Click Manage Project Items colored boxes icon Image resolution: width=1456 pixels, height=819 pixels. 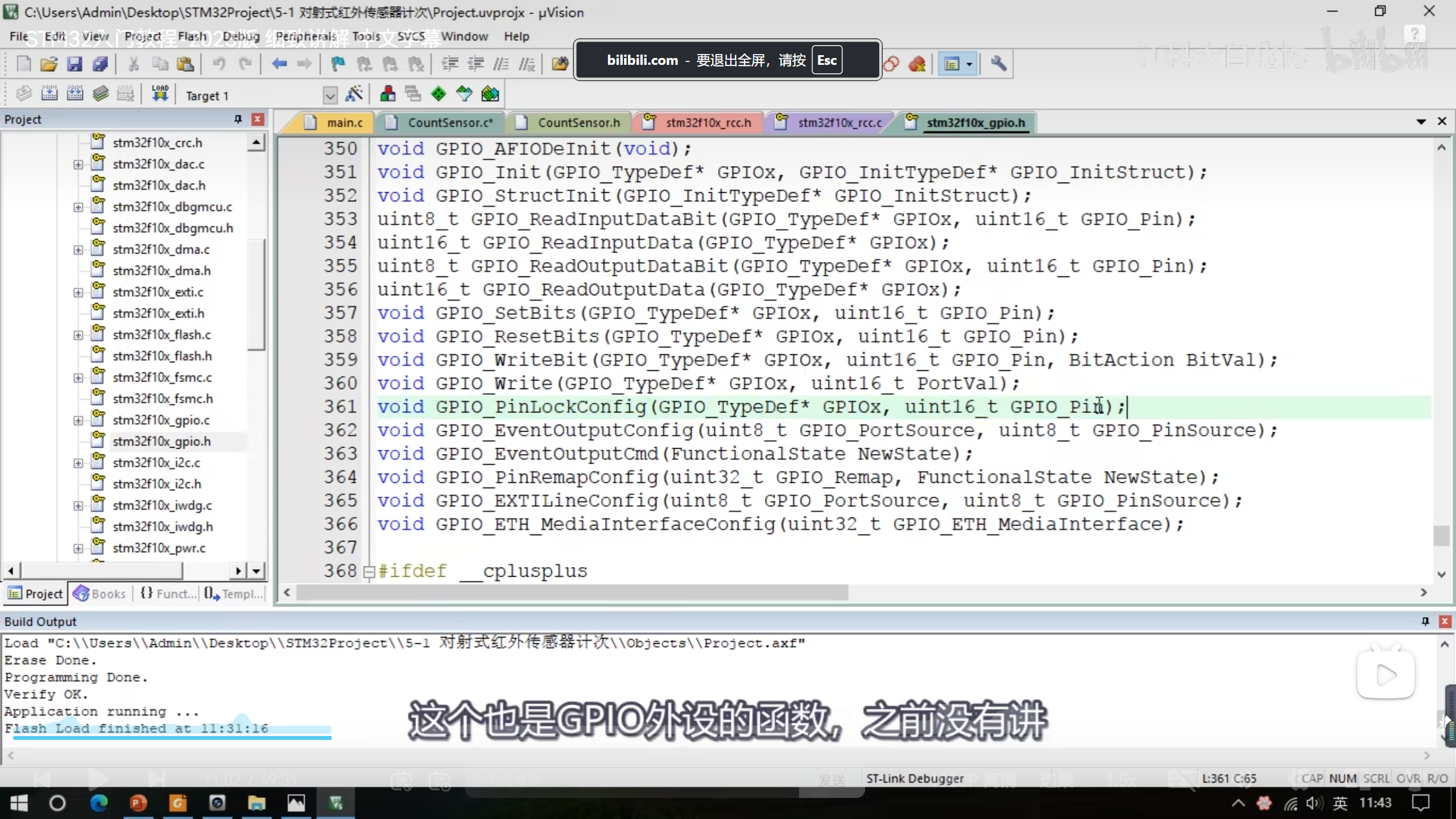tap(388, 94)
